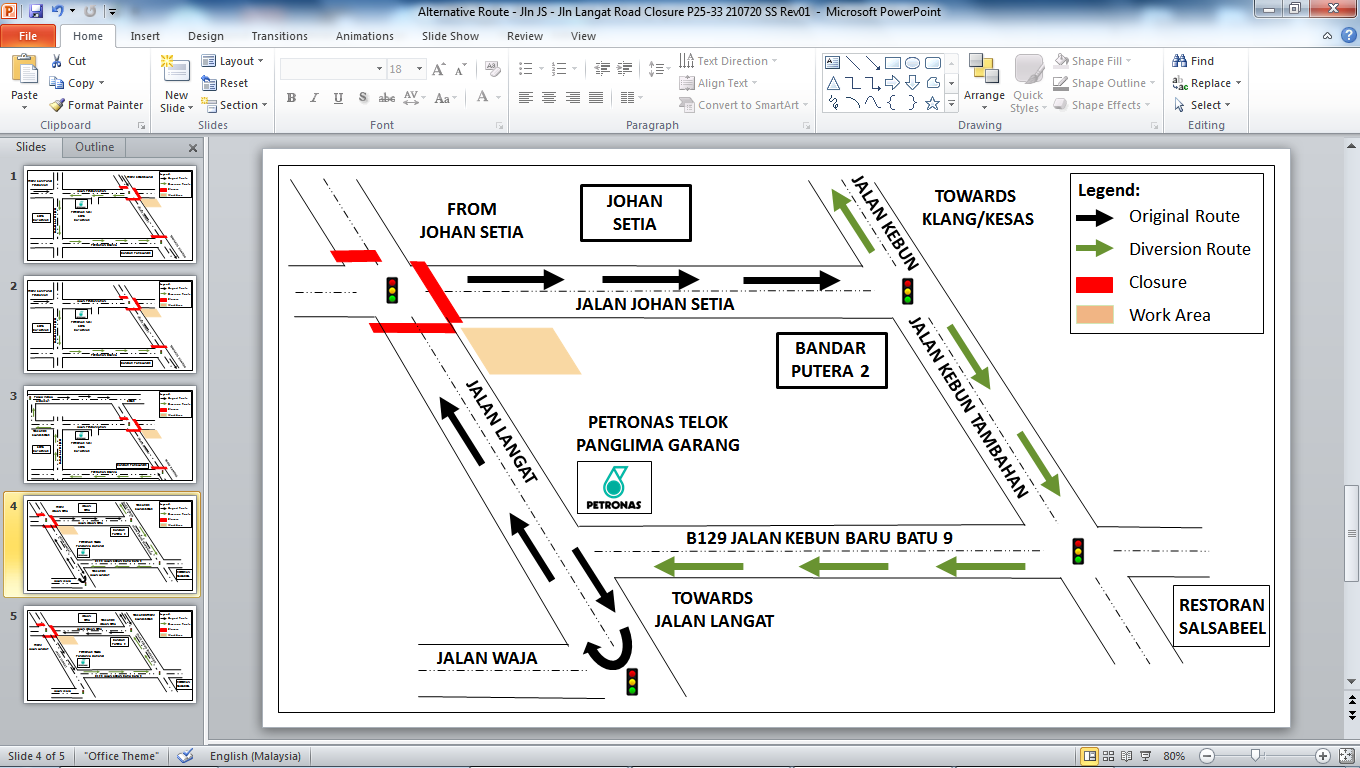
Task: Toggle Italic text formatting
Action: pos(315,98)
